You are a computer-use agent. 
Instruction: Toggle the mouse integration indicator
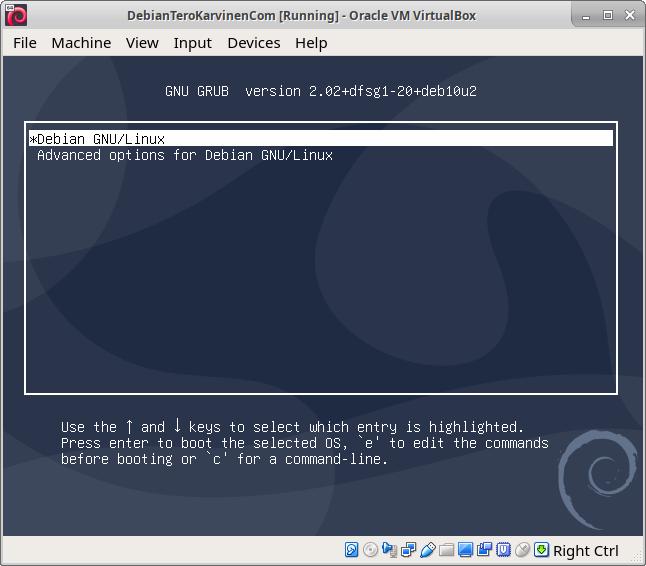click(523, 550)
